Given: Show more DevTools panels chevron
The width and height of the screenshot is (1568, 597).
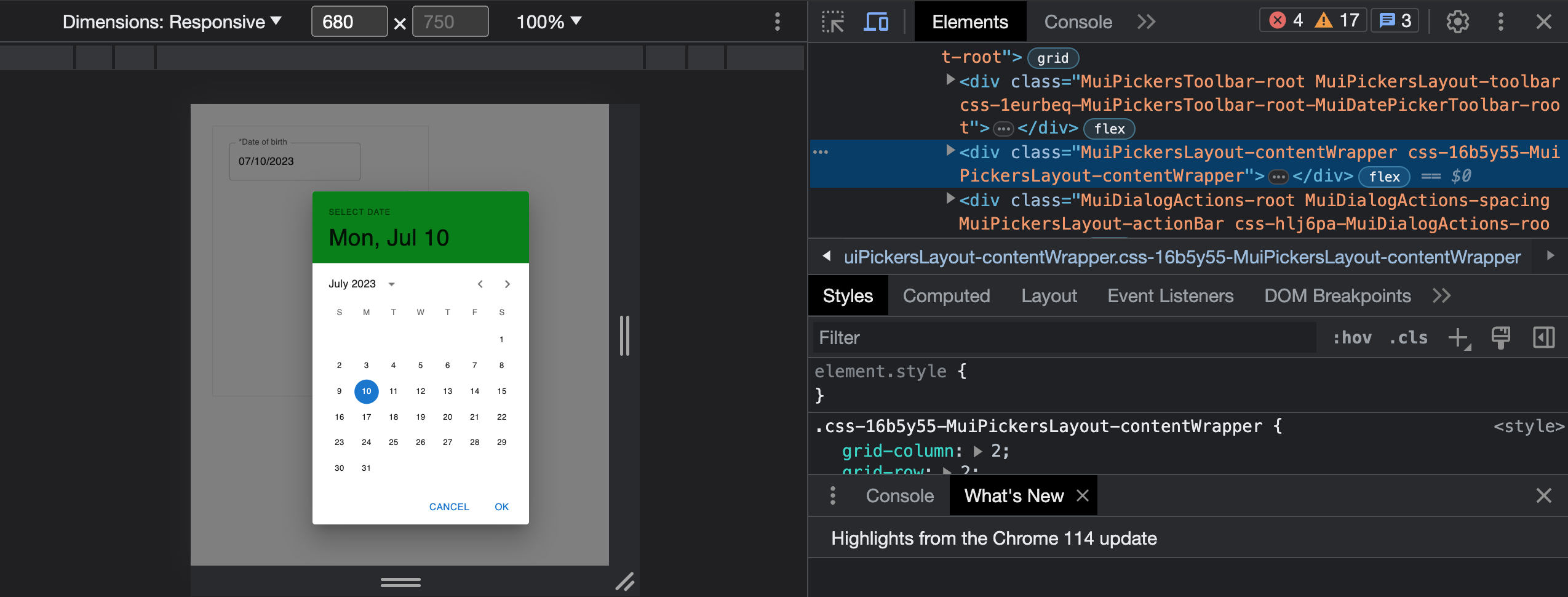Looking at the screenshot, I should [x=1146, y=22].
